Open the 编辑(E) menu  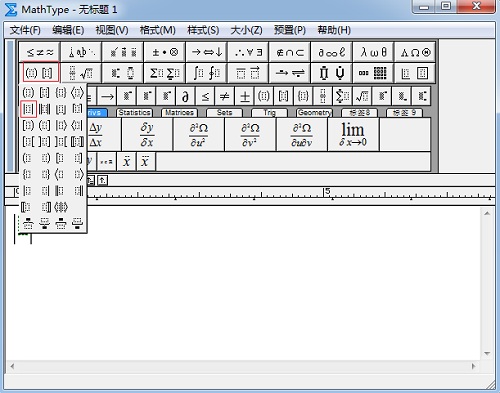click(68, 30)
